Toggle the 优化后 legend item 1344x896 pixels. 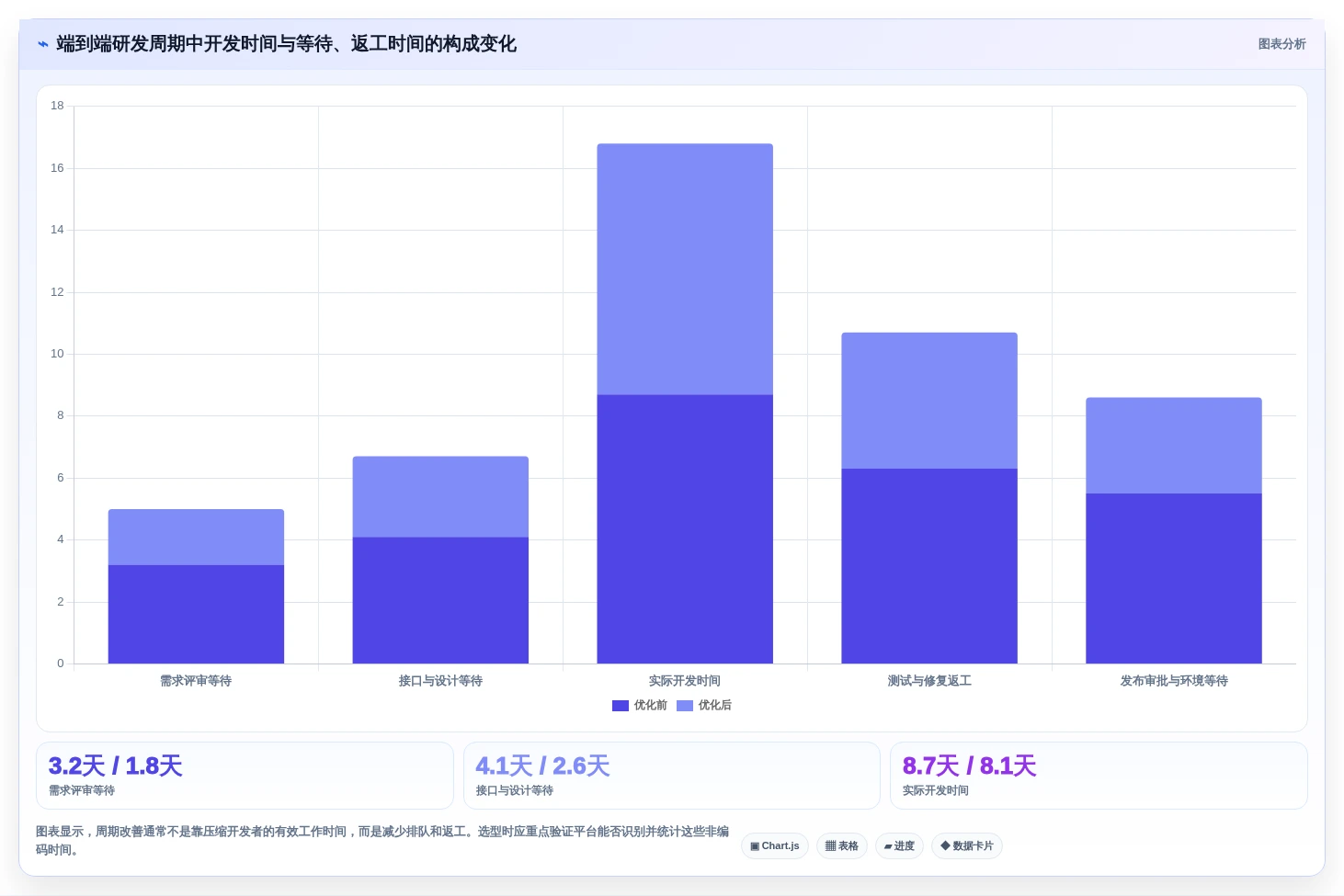pyautogui.click(x=704, y=706)
